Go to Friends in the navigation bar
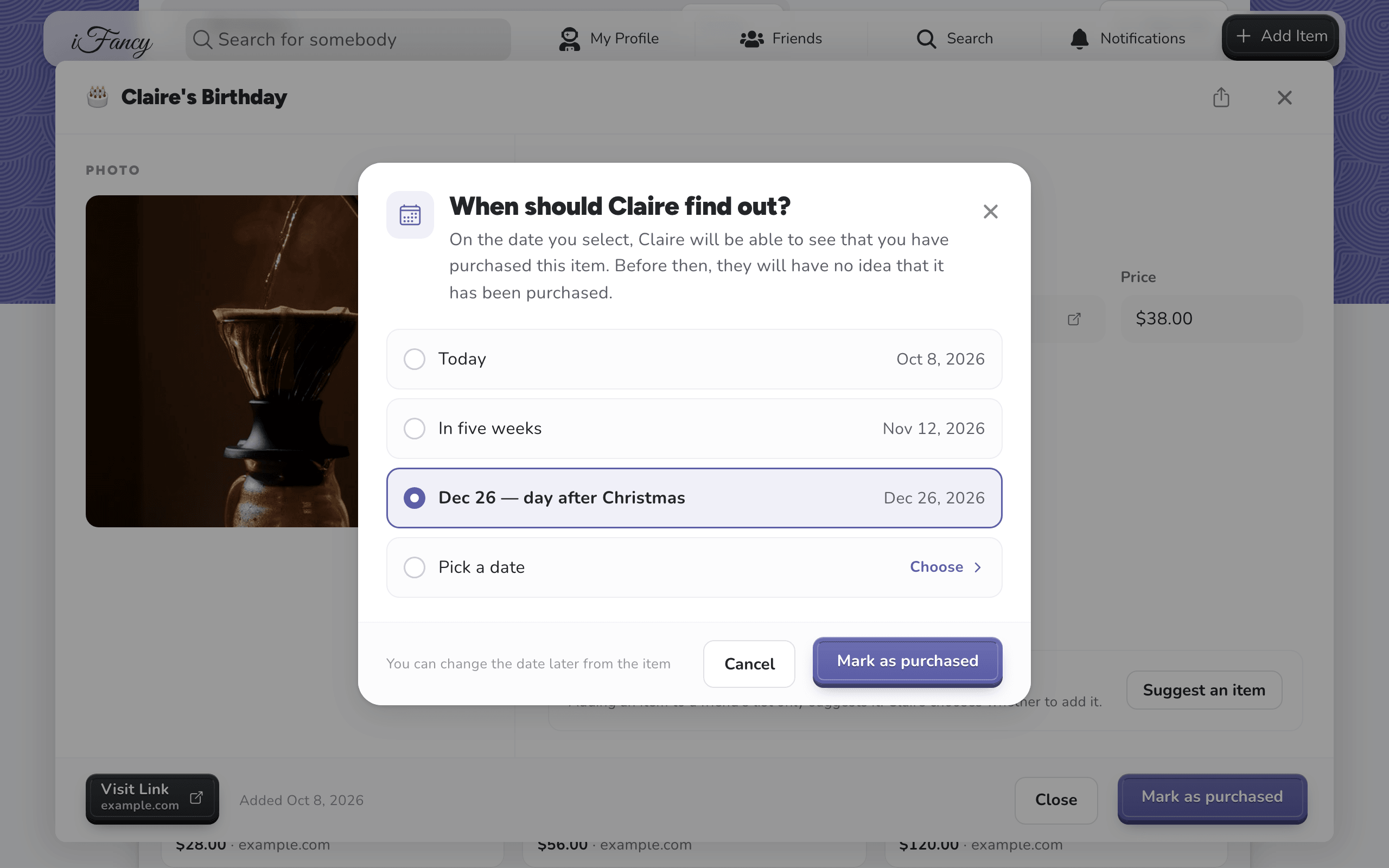The width and height of the screenshot is (1389, 868). coord(781,39)
